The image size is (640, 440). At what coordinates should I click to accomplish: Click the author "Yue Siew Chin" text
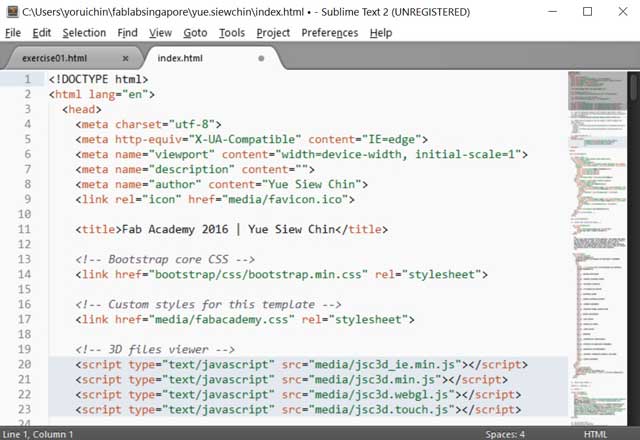pyautogui.click(x=311, y=184)
